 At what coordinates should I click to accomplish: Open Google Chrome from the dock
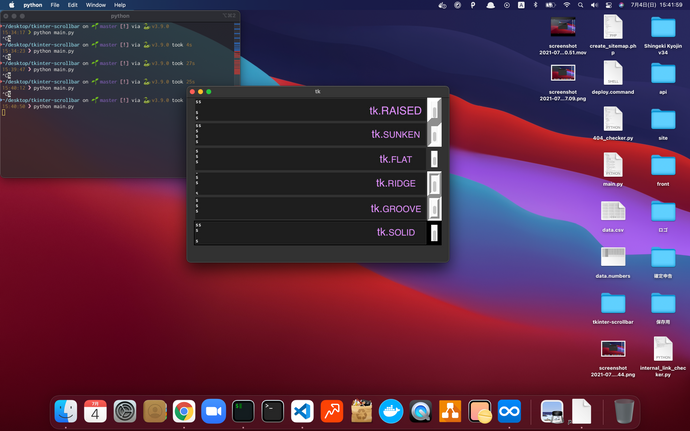(x=183, y=410)
